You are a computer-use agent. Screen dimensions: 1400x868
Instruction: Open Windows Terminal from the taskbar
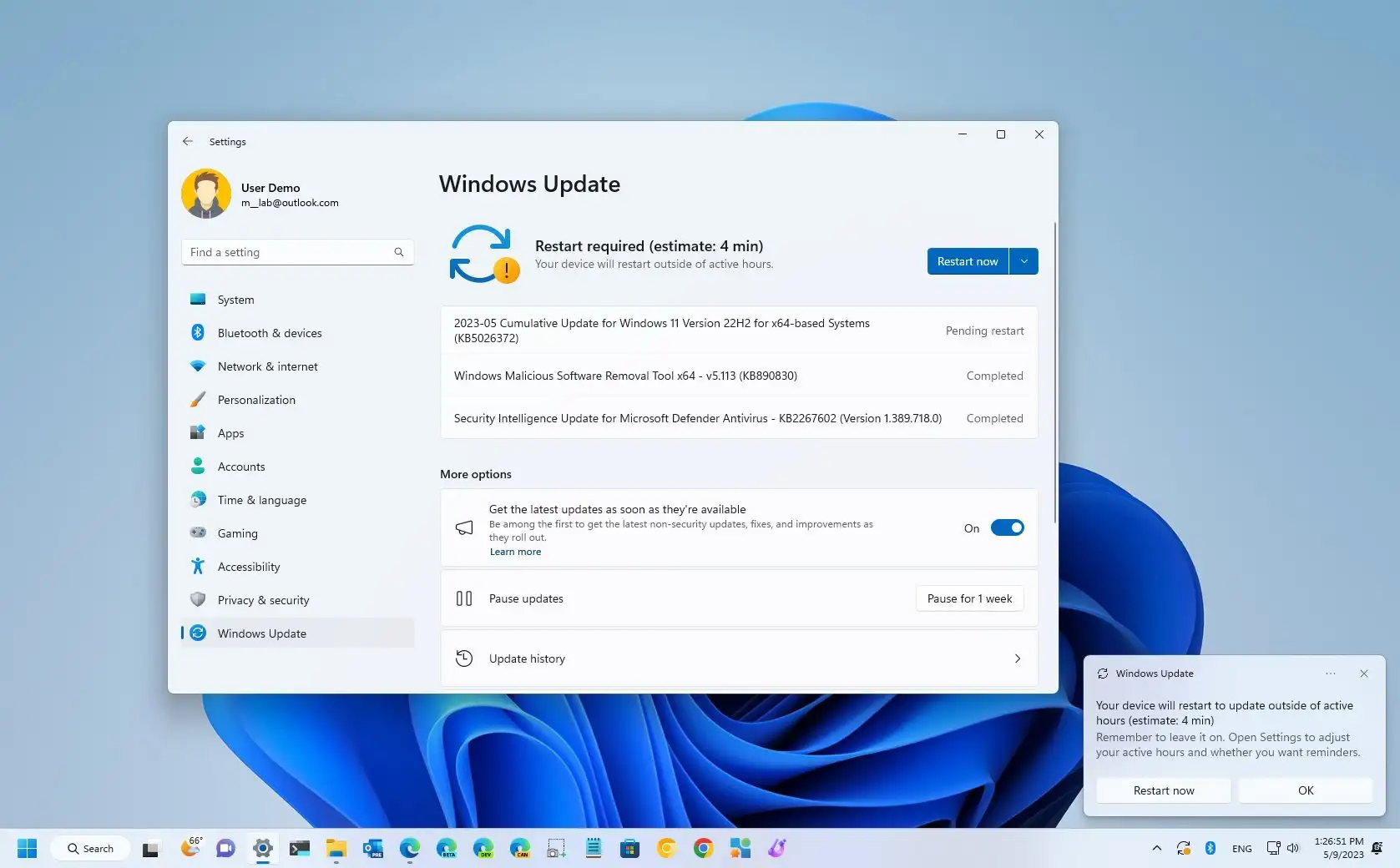[300, 849]
